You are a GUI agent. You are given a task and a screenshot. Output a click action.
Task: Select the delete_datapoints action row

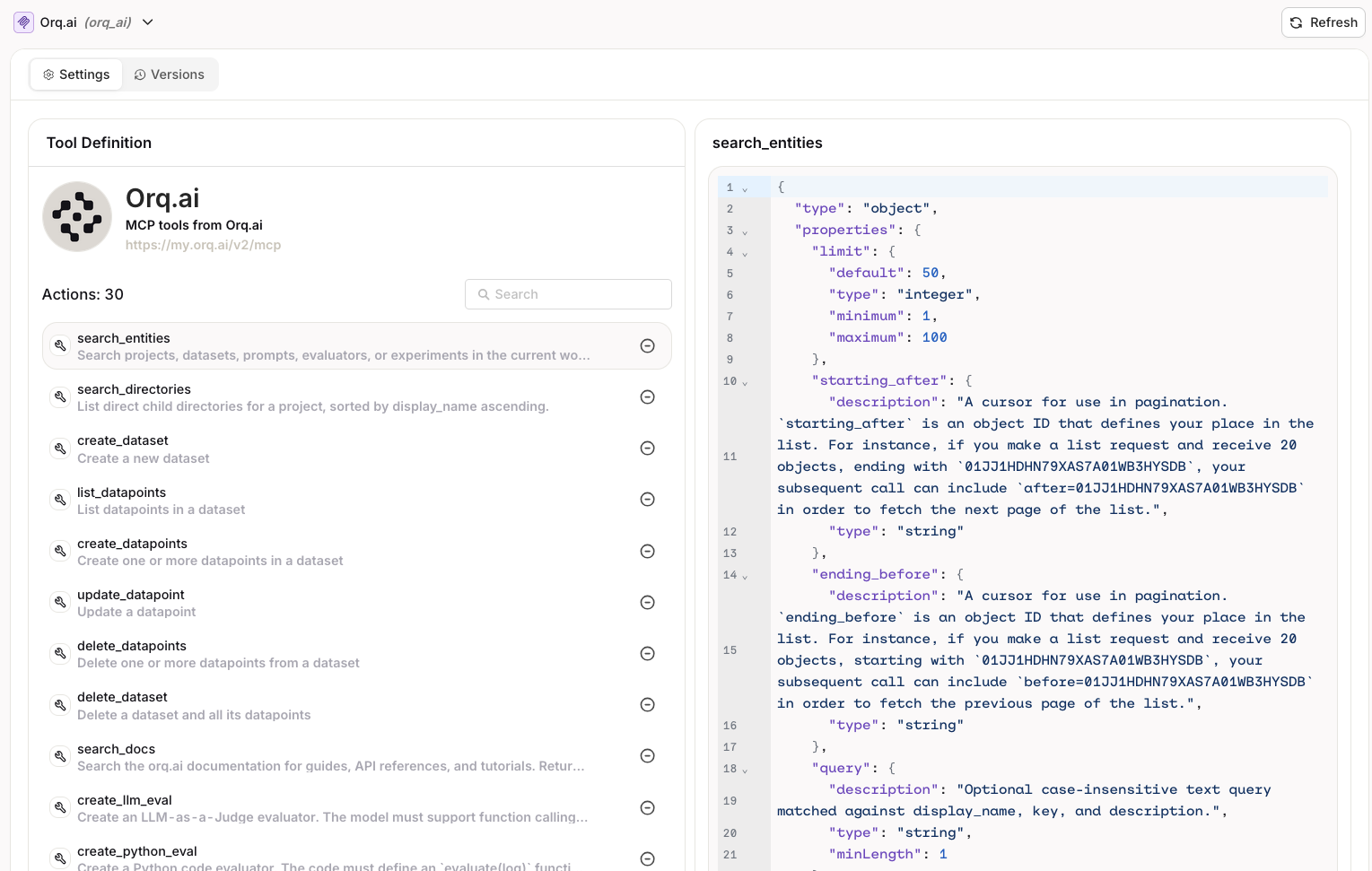point(357,654)
